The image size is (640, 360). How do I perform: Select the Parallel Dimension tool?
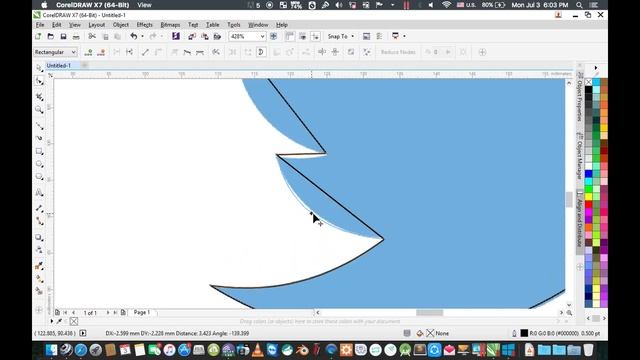pyautogui.click(x=39, y=208)
